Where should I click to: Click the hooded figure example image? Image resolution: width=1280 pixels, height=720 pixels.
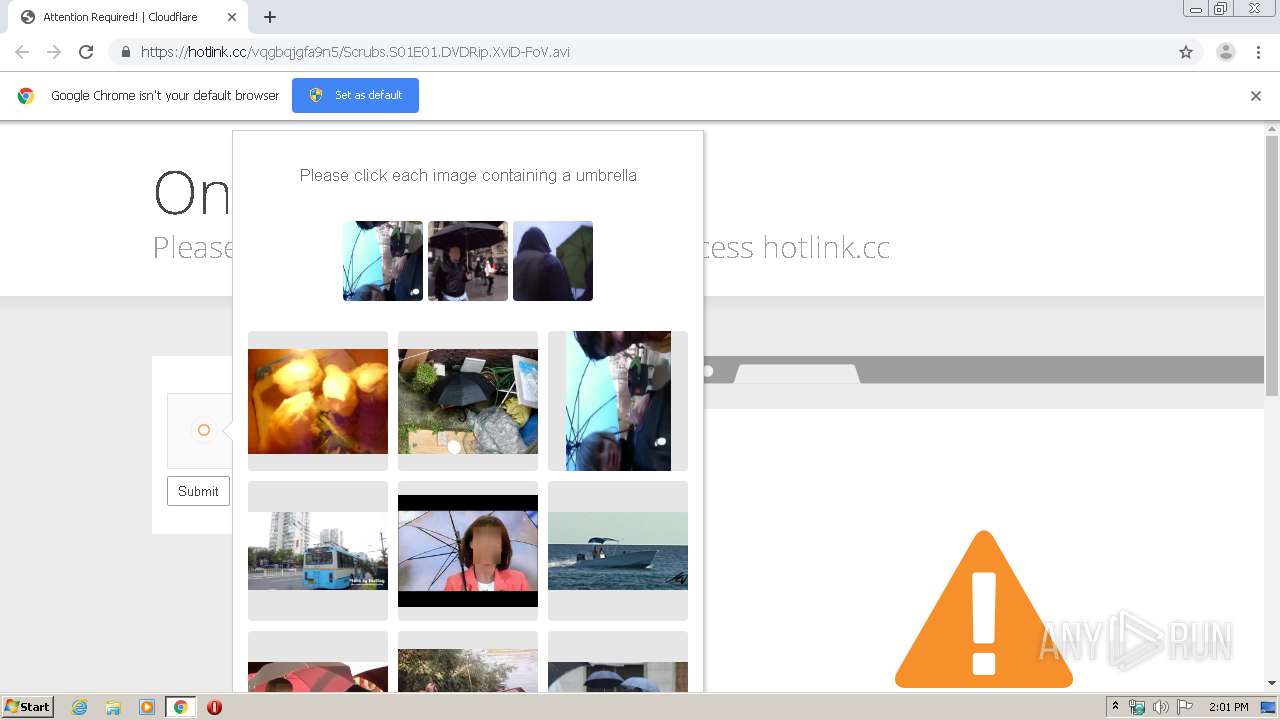pos(553,261)
